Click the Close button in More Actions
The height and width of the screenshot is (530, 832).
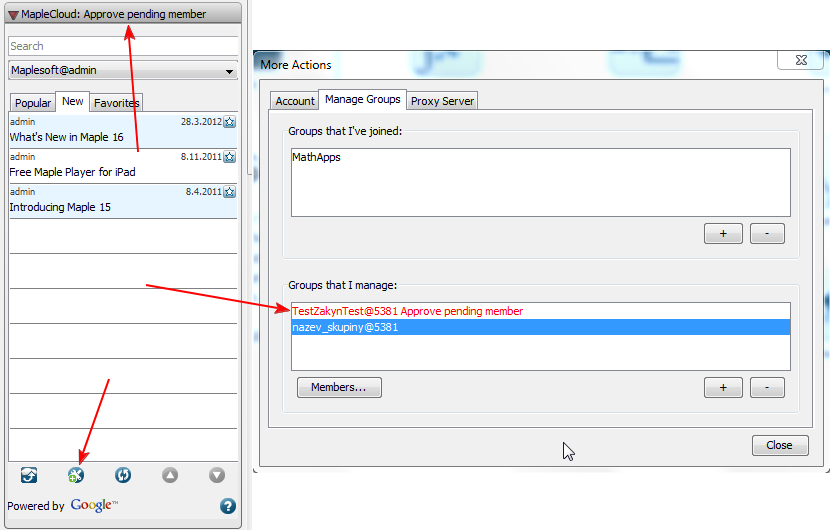click(780, 445)
